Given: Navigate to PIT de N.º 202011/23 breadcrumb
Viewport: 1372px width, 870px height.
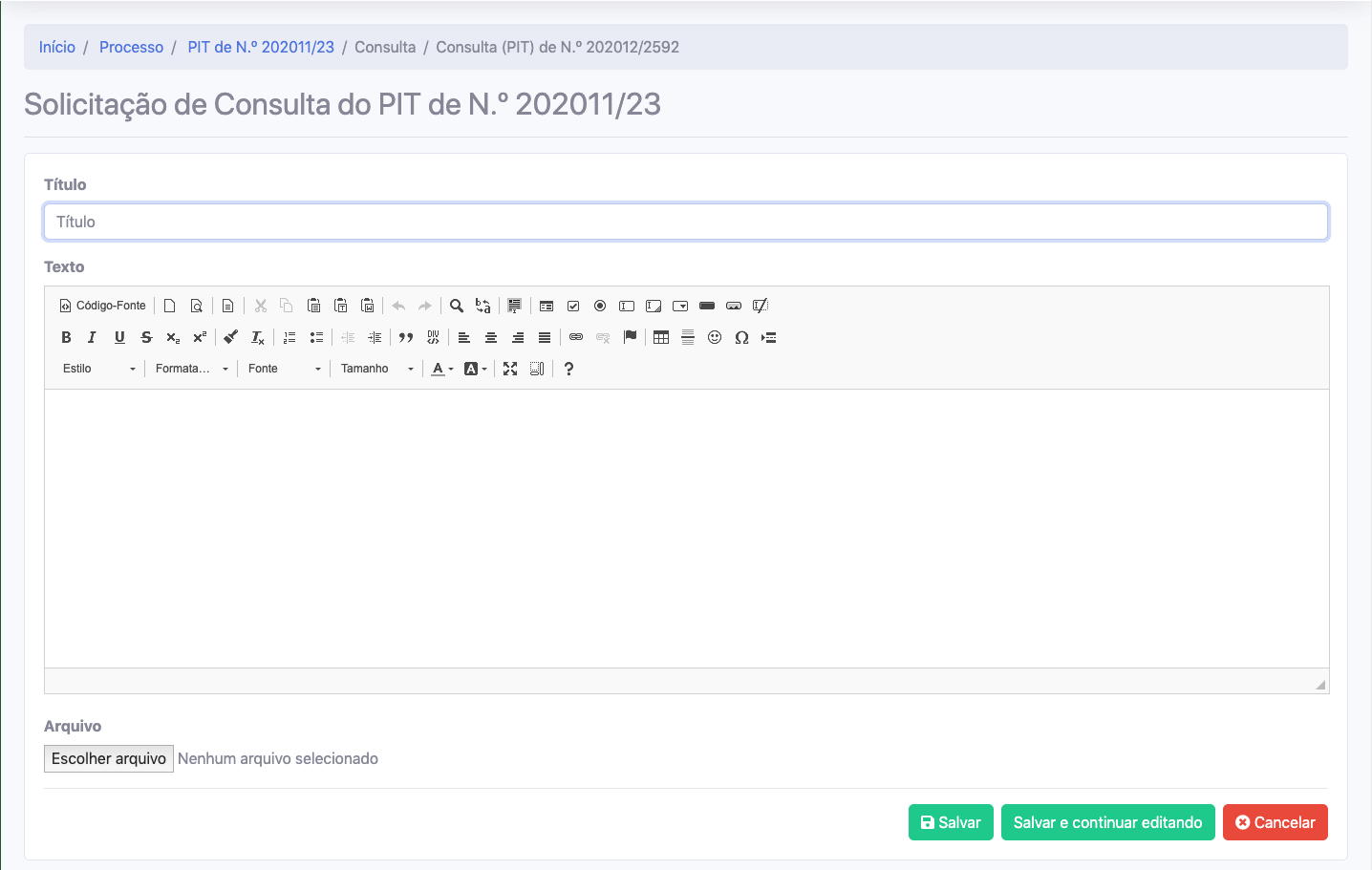Looking at the screenshot, I should (x=261, y=47).
